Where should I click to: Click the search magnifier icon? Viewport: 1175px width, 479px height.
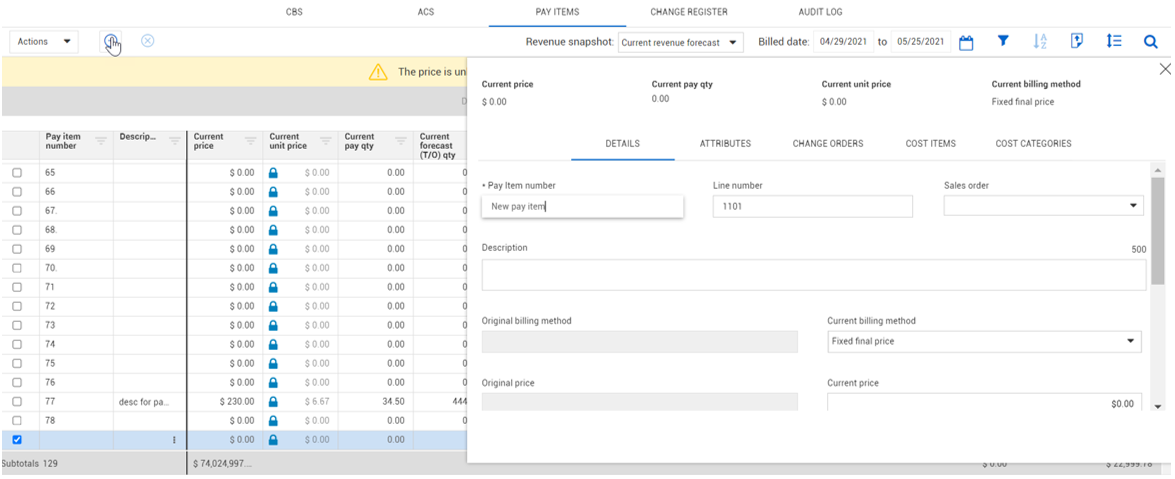pyautogui.click(x=1151, y=42)
